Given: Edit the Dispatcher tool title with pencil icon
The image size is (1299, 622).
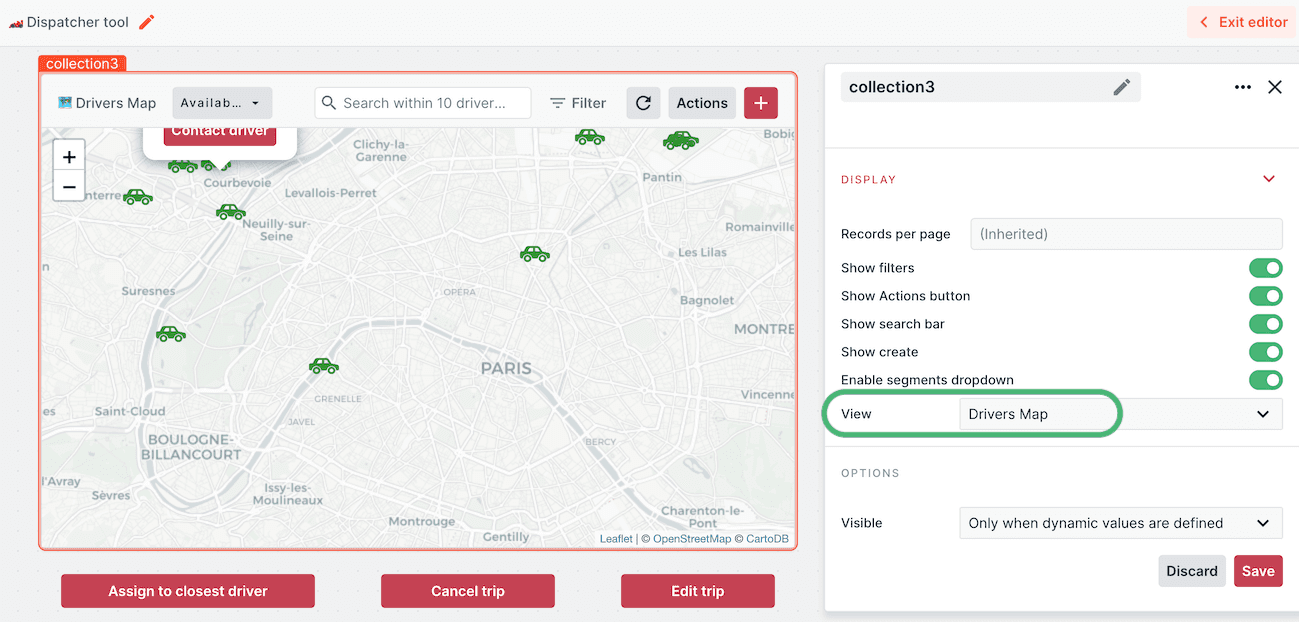Looking at the screenshot, I should pyautogui.click(x=147, y=22).
